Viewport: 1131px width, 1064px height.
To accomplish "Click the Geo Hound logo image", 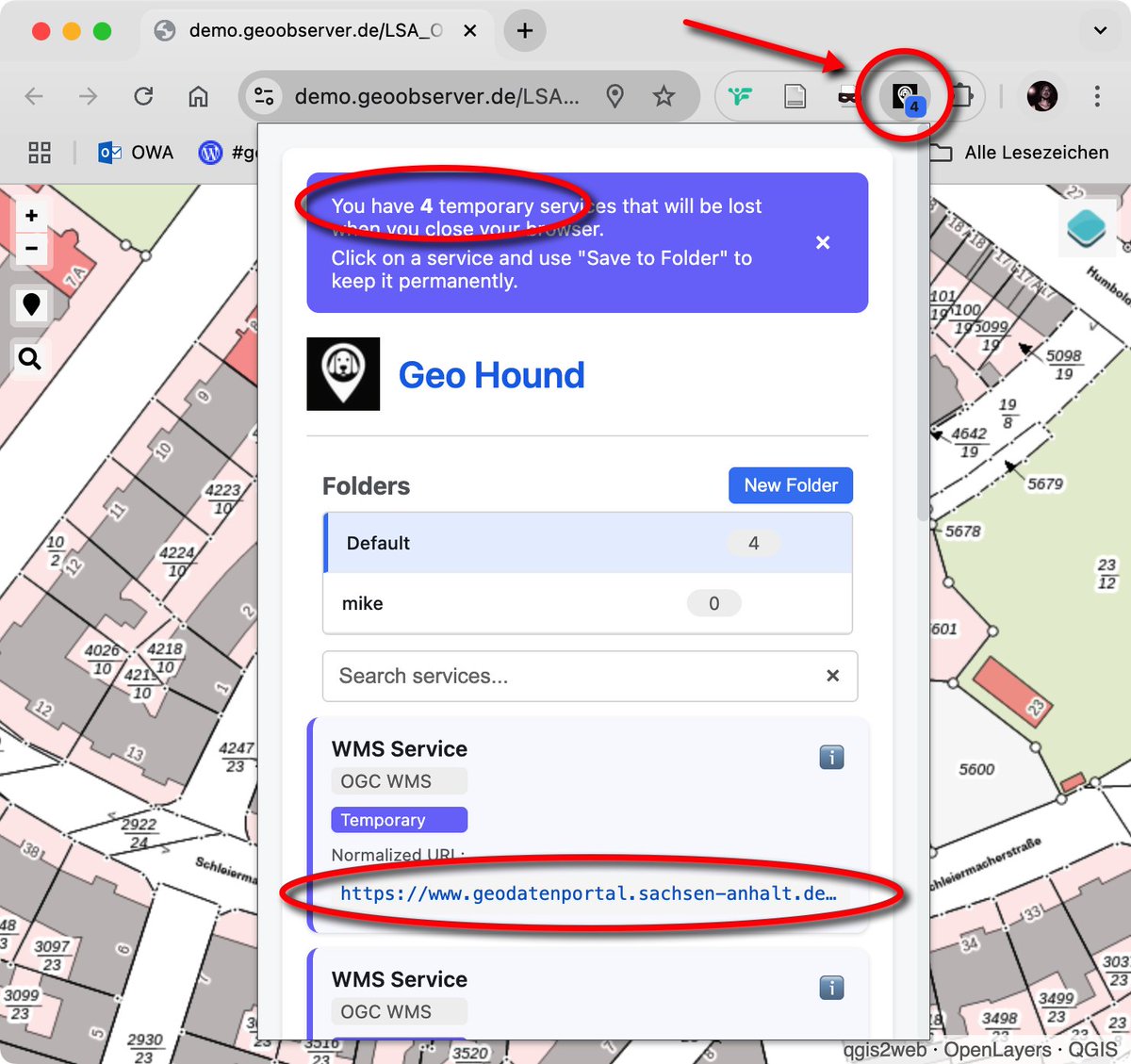I will click(x=343, y=374).
